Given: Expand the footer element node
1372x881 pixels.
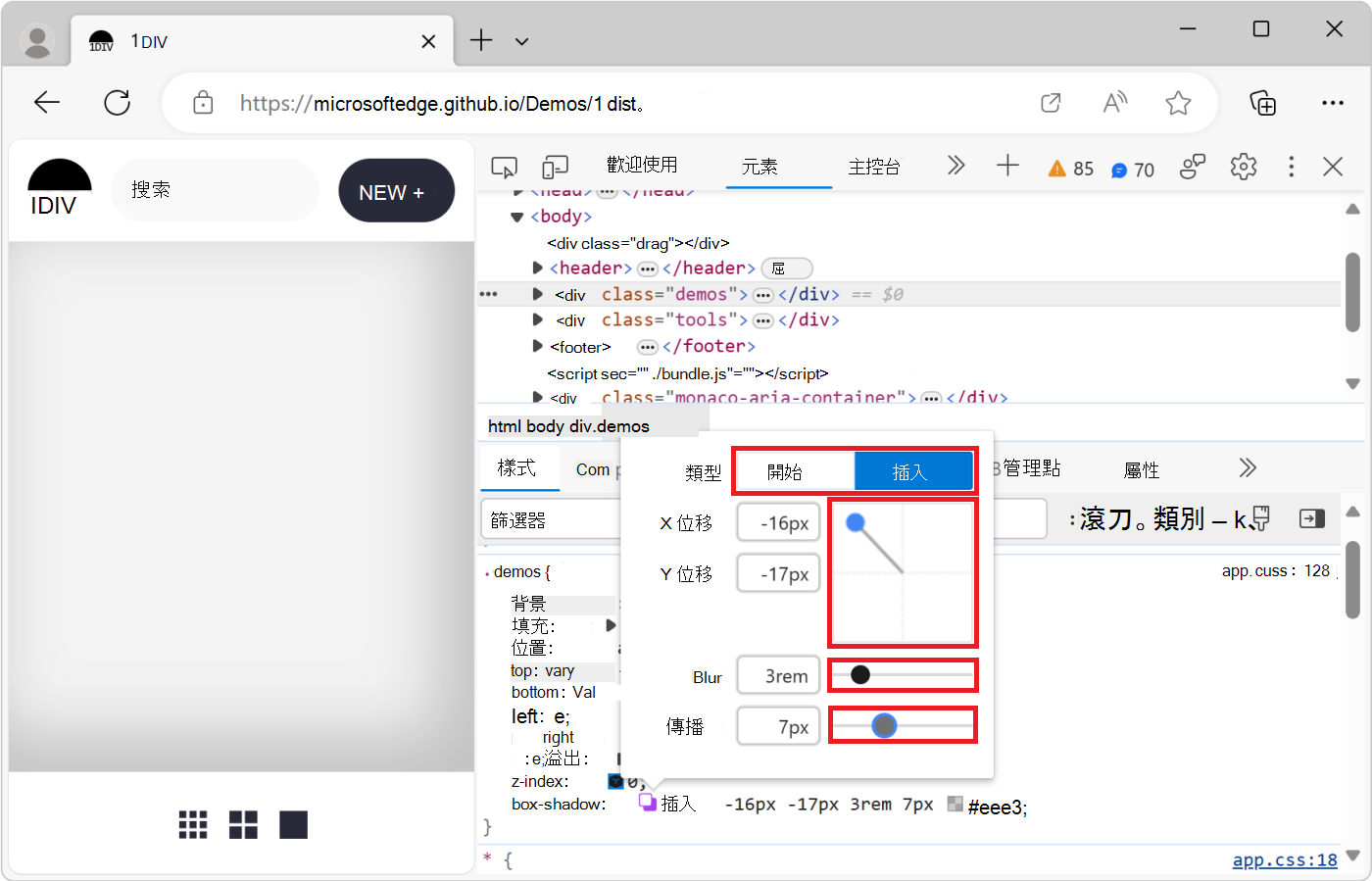Looking at the screenshot, I should click(x=537, y=346).
